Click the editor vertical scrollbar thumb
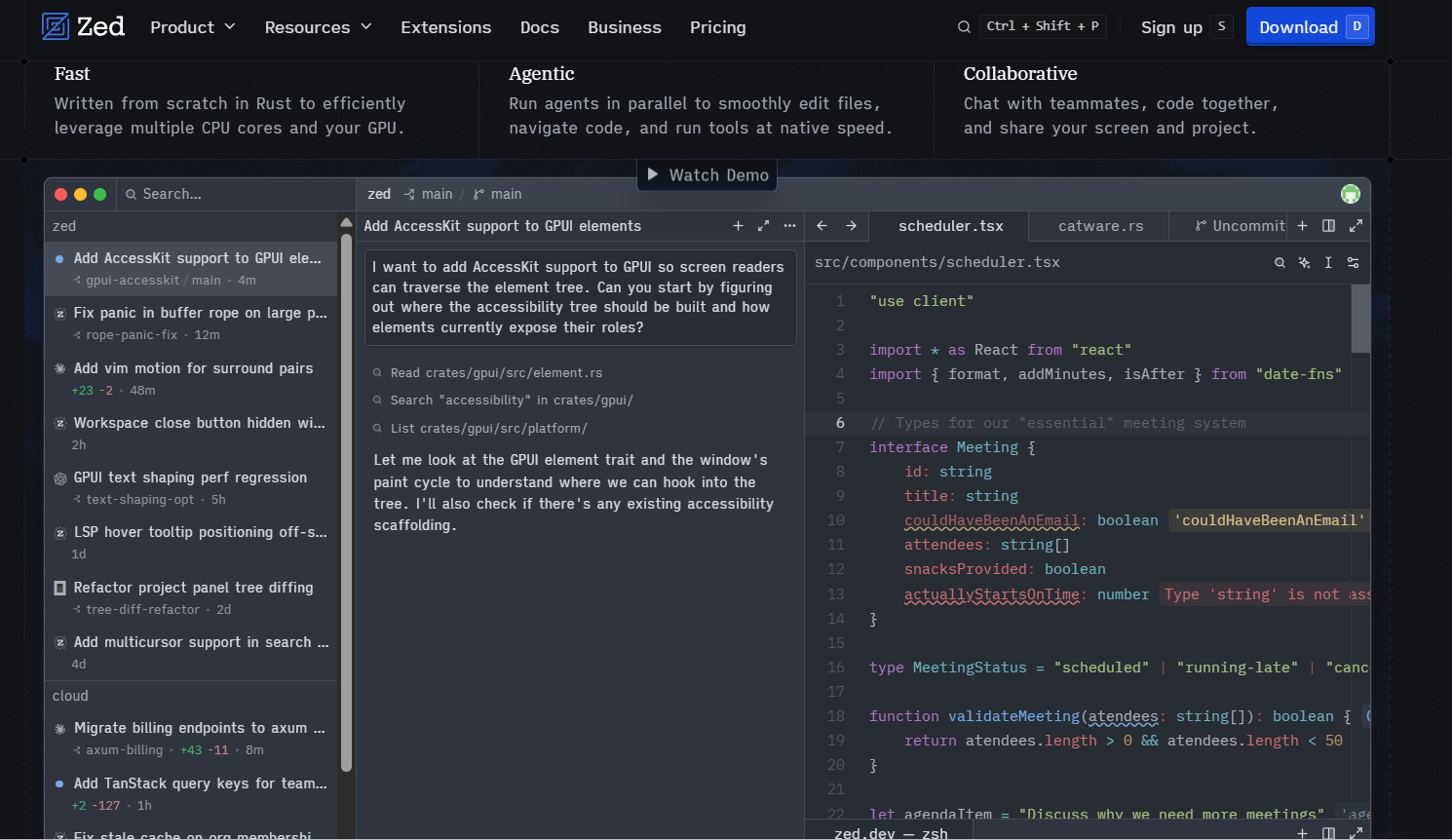 (x=1360, y=319)
